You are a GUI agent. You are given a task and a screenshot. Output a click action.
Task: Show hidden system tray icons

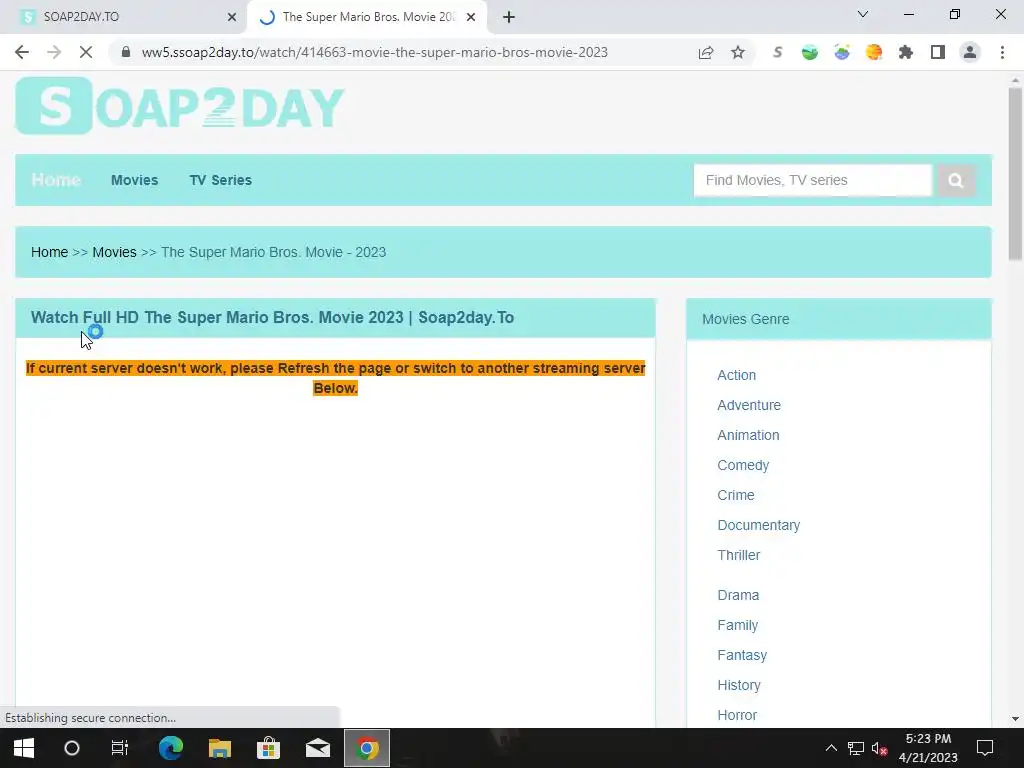click(831, 748)
